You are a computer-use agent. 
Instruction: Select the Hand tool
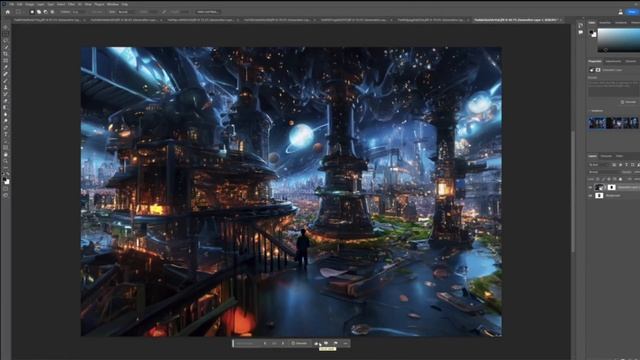[x=6, y=155]
